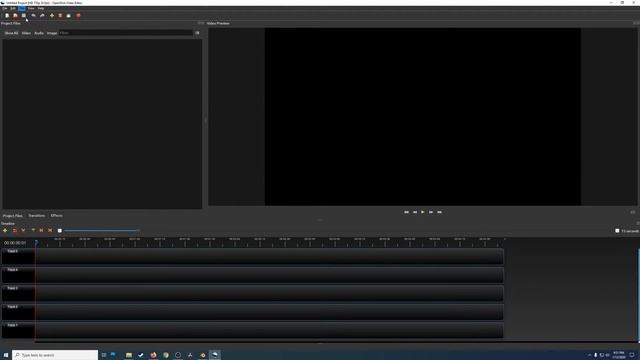Click the Undo arrow icon

[33, 16]
